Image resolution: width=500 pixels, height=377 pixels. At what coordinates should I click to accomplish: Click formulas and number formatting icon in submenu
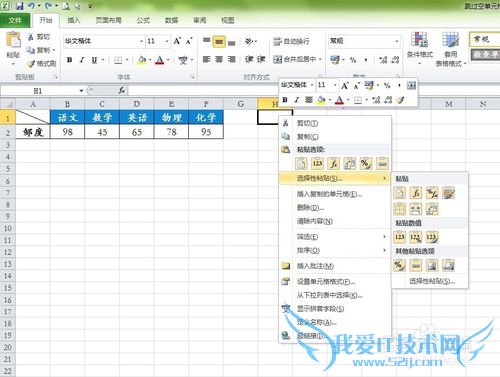click(x=432, y=193)
